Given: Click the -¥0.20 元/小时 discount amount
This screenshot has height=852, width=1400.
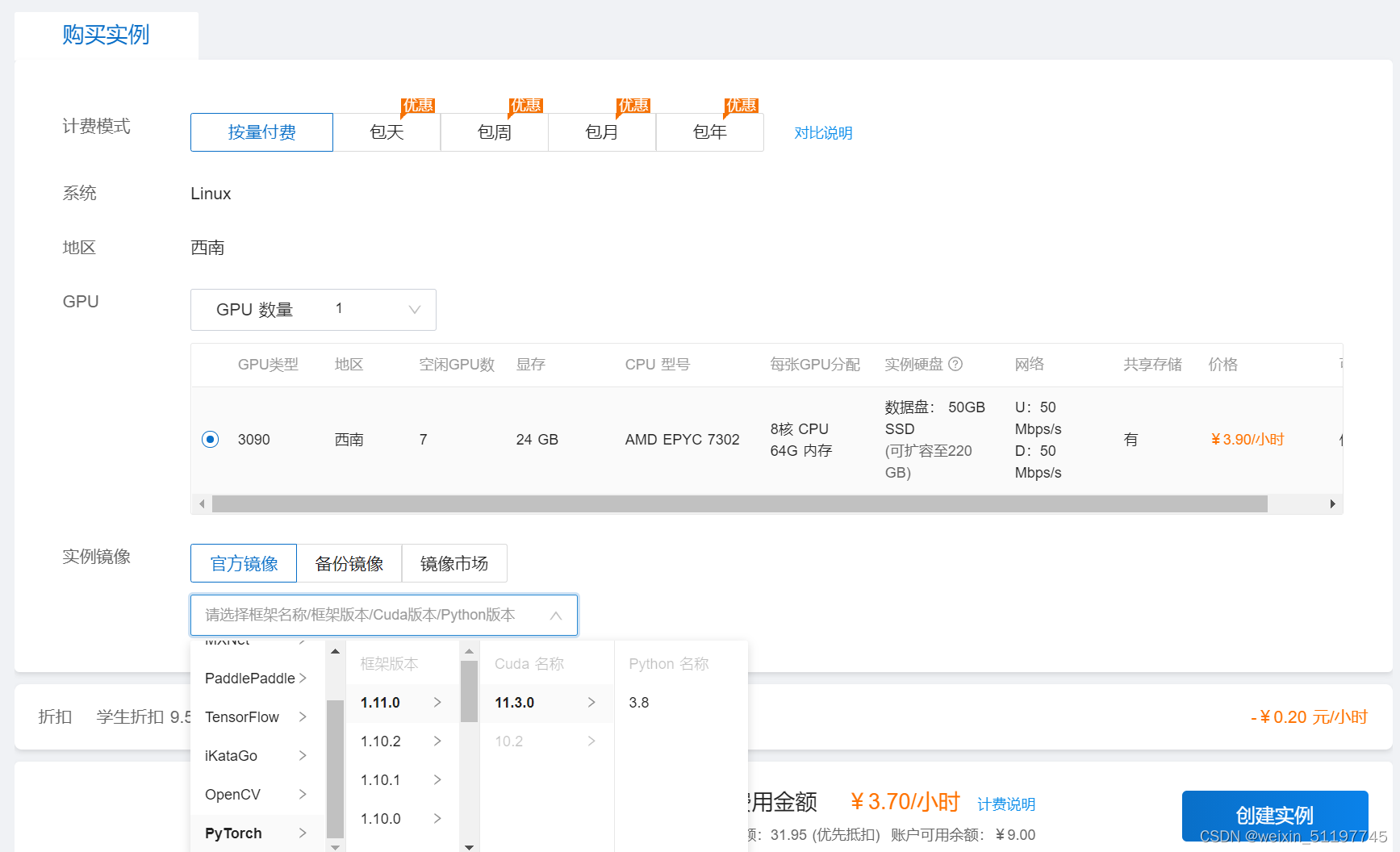Looking at the screenshot, I should (x=1309, y=717).
